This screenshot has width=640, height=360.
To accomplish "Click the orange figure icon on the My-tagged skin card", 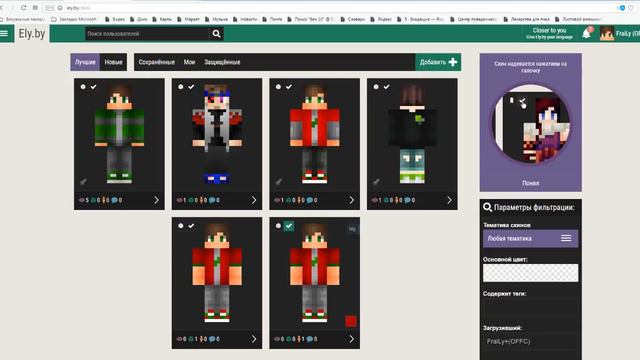I will pyautogui.click(x=299, y=339).
